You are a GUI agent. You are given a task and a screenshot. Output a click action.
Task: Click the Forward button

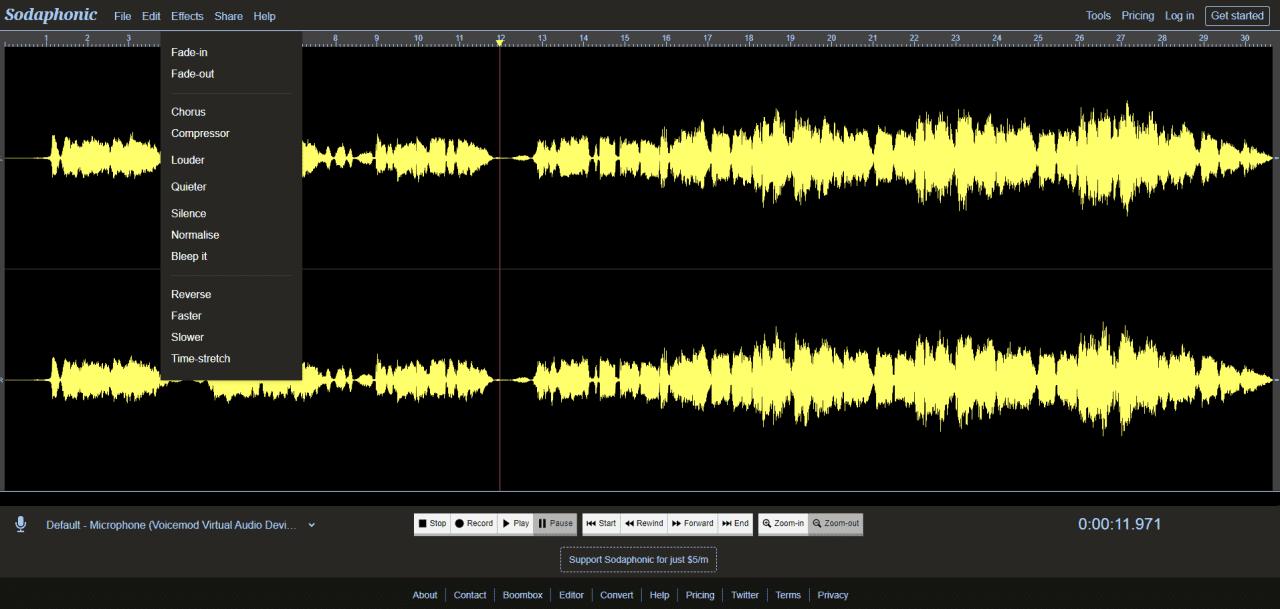tap(692, 523)
